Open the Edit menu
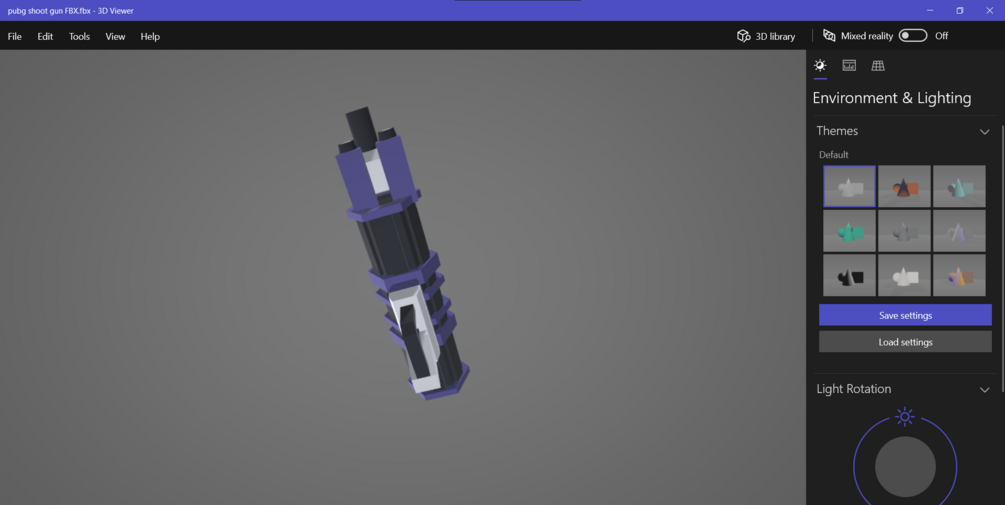Screen dimensions: 1005x505 tap(45, 37)
